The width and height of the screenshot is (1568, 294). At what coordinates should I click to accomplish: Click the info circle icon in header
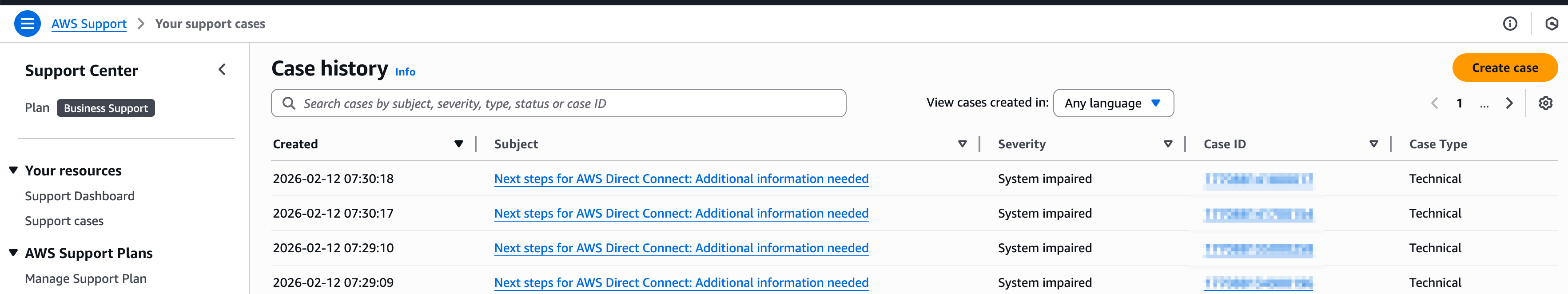click(x=1509, y=24)
